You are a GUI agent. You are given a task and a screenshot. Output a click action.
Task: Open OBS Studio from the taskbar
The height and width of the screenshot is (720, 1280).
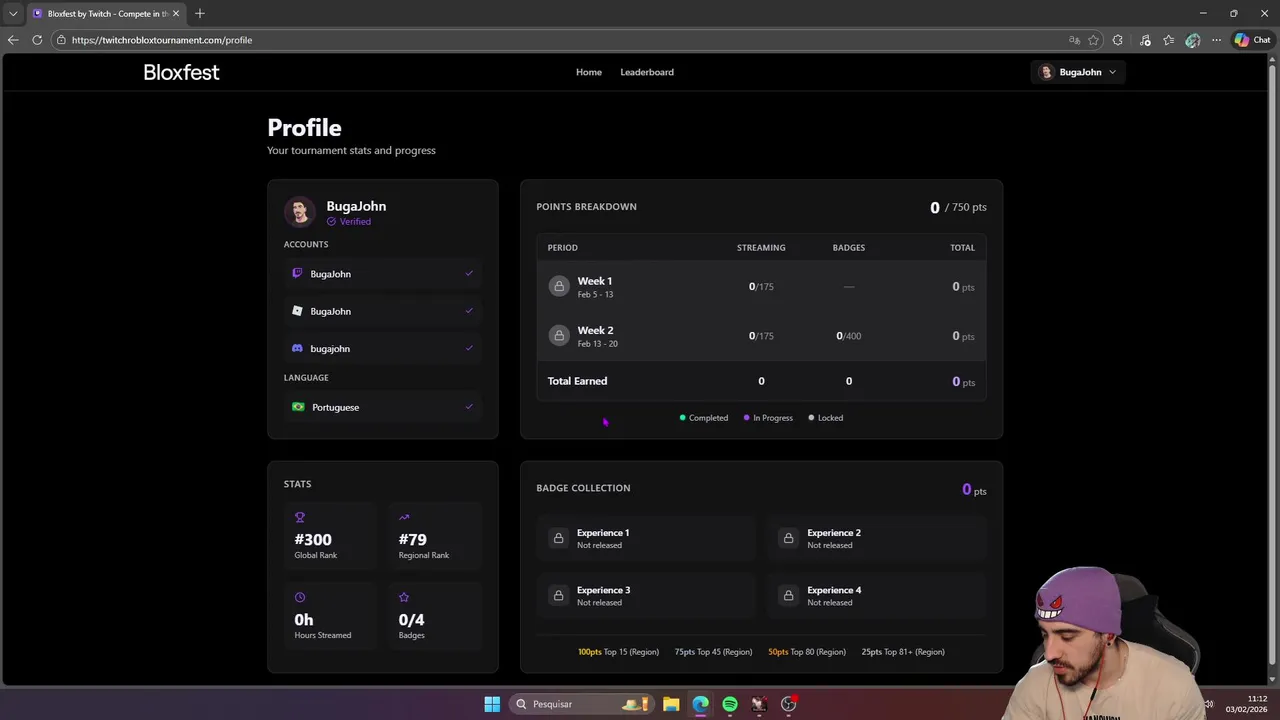tap(789, 704)
